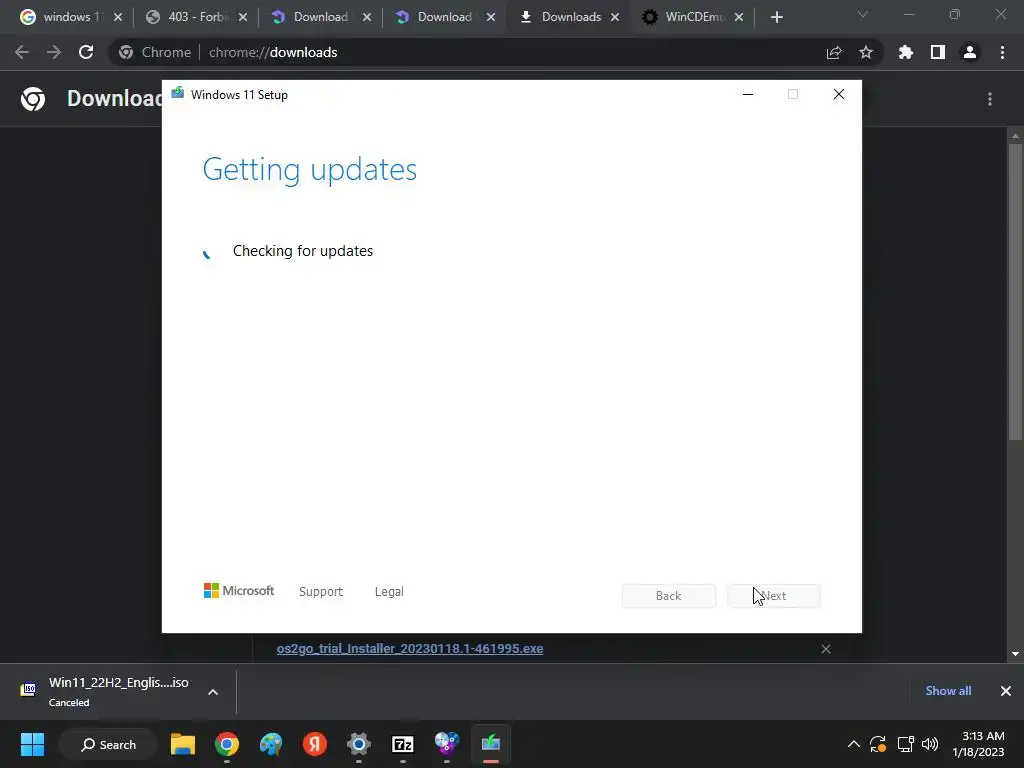Open Windows Start menu
This screenshot has height=768, width=1024.
[x=32, y=744]
